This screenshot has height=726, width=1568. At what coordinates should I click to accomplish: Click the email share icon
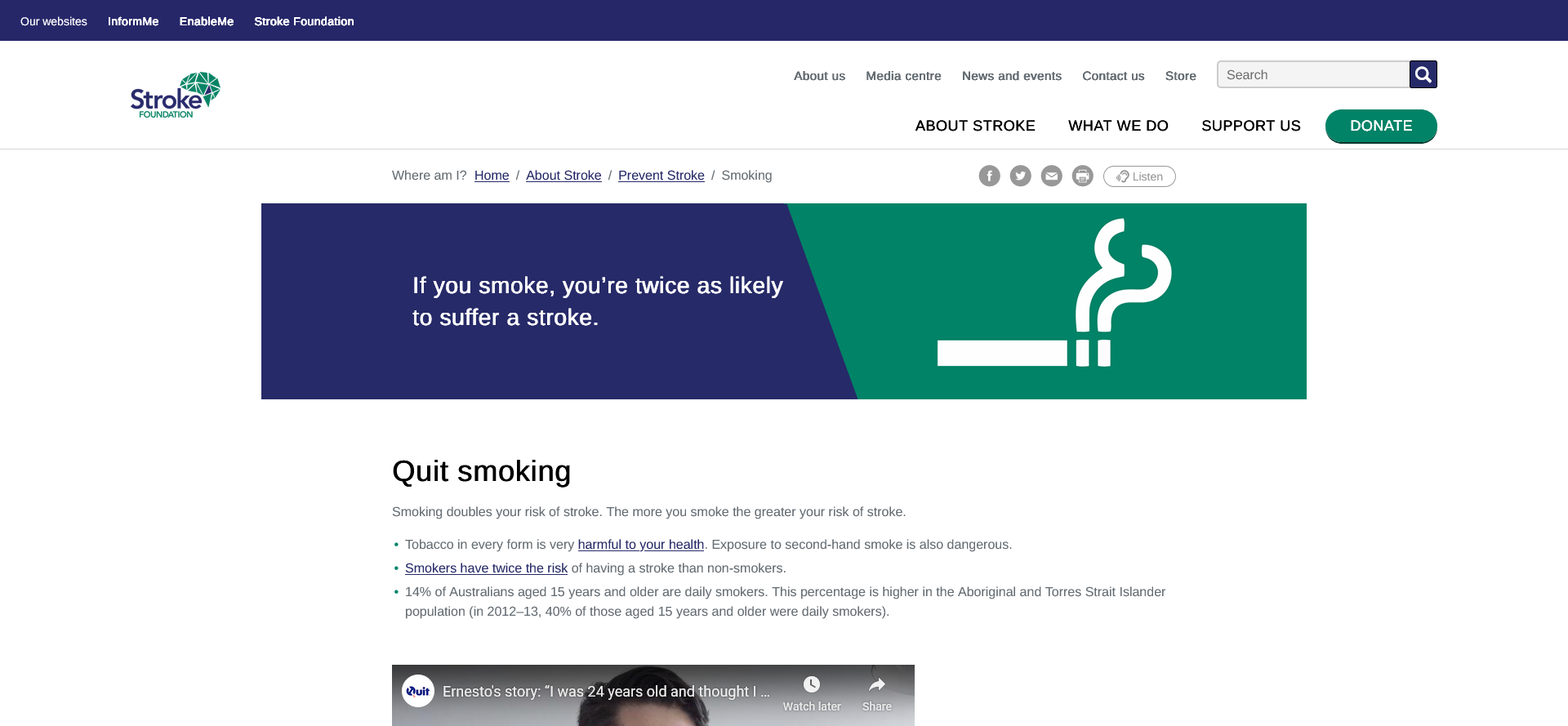pyautogui.click(x=1051, y=176)
